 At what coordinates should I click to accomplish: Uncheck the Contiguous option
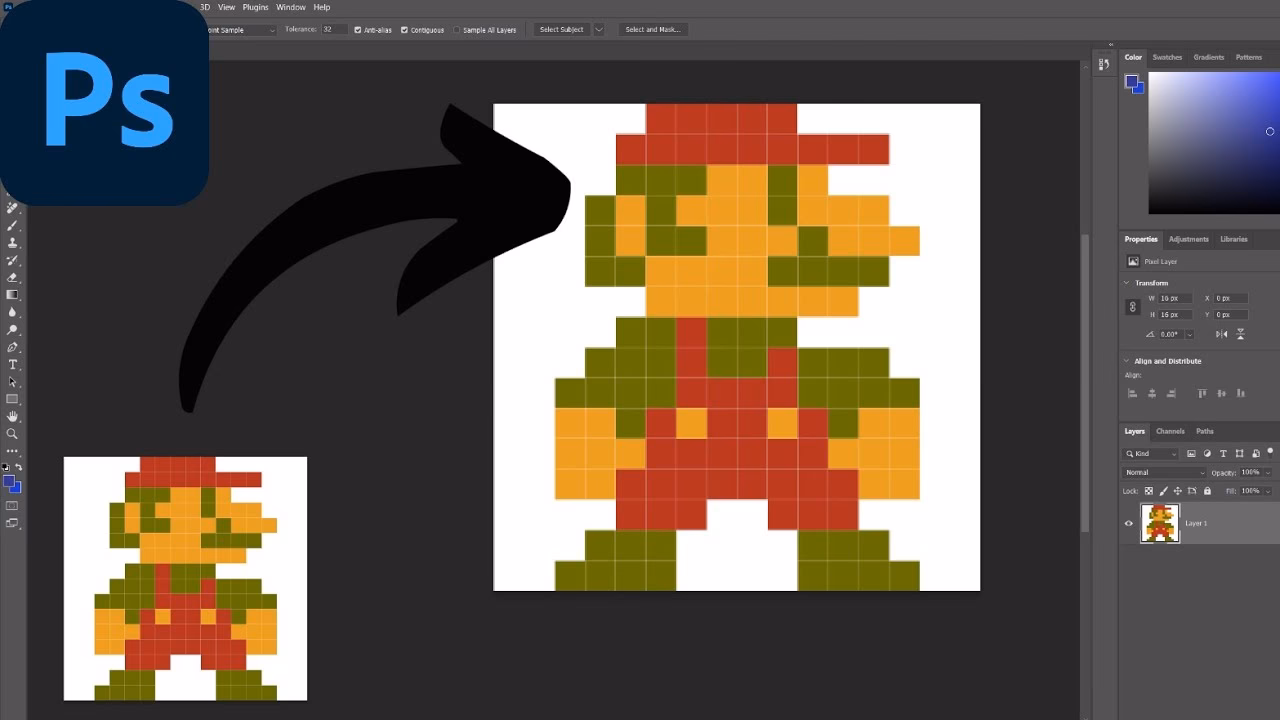pos(404,30)
